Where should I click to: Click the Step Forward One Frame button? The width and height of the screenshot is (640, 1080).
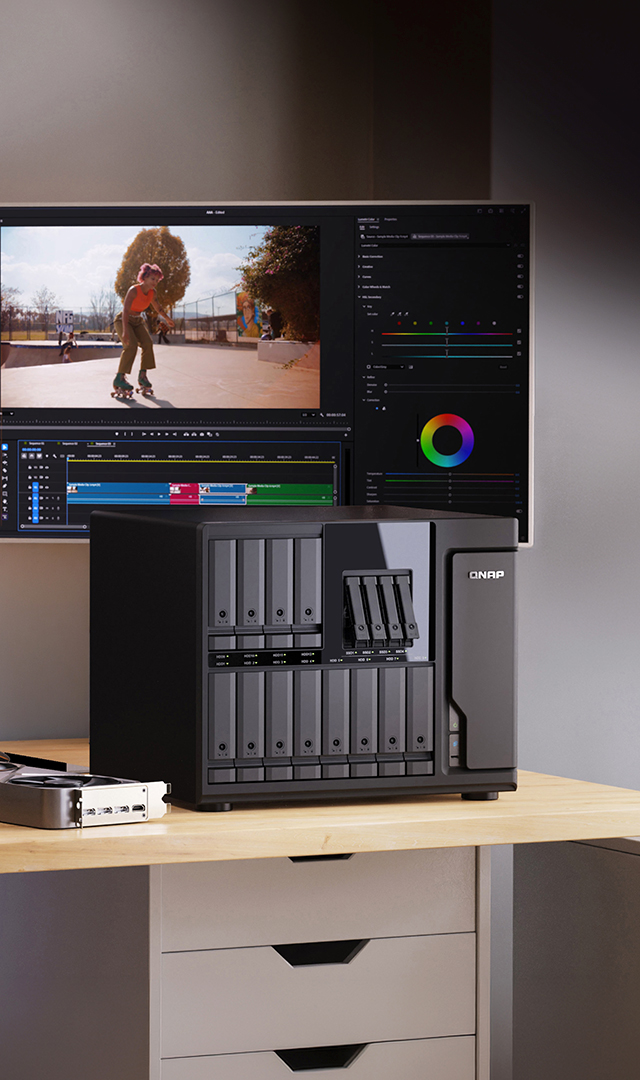click(167, 434)
